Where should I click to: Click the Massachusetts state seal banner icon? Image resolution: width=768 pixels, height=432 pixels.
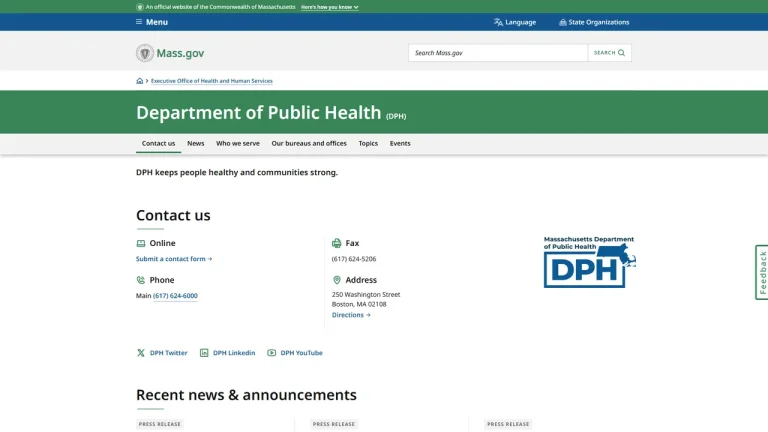(x=140, y=7)
